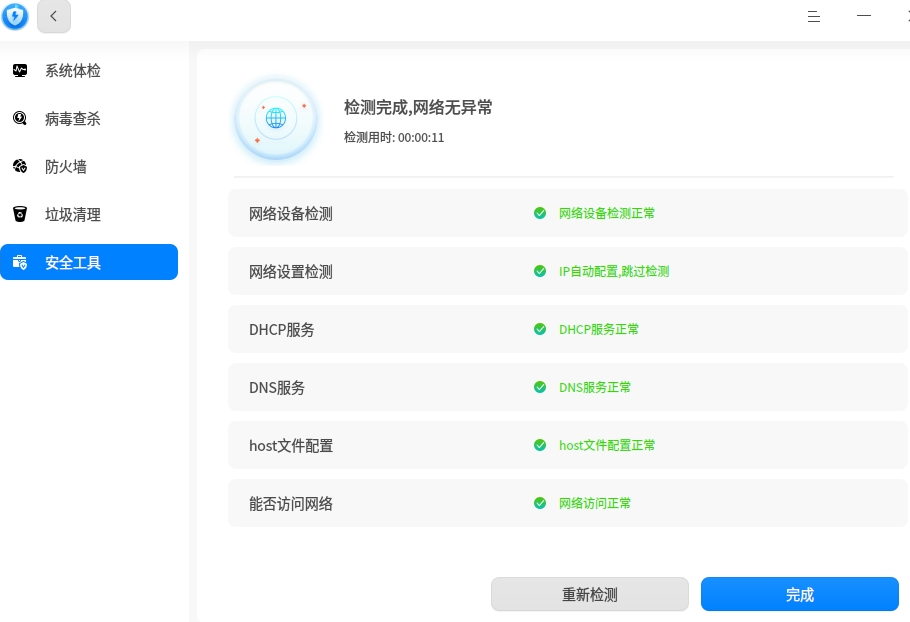Open the 防火墙 section

coord(89,167)
